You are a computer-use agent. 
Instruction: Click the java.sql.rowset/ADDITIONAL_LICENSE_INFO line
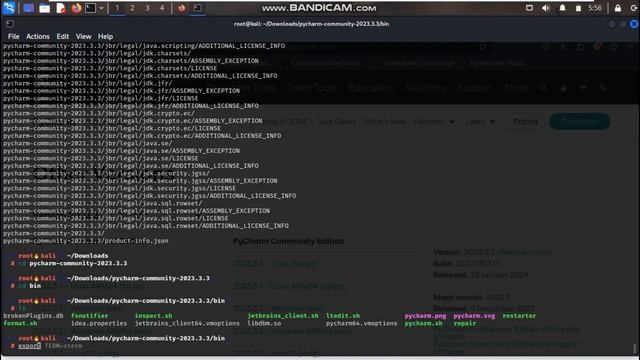(146, 226)
